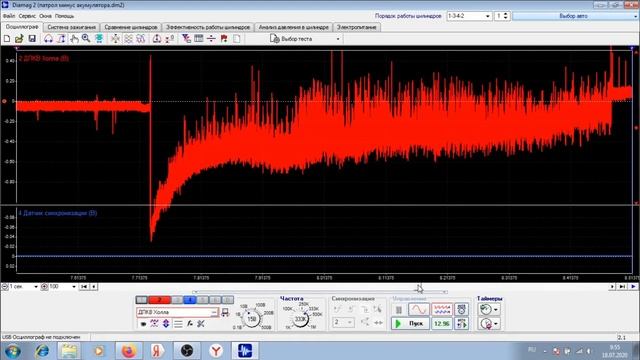
Task: Jump to the end of the recording
Action: coord(622,287)
